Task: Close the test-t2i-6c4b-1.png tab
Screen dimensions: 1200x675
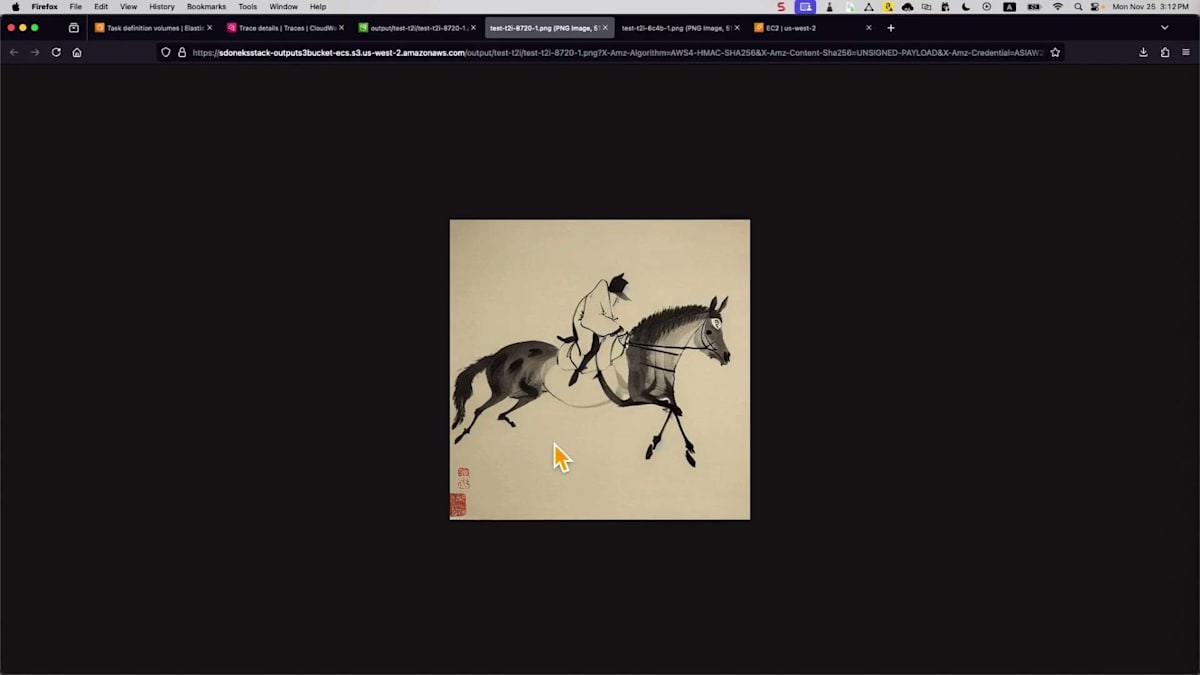Action: (737, 28)
